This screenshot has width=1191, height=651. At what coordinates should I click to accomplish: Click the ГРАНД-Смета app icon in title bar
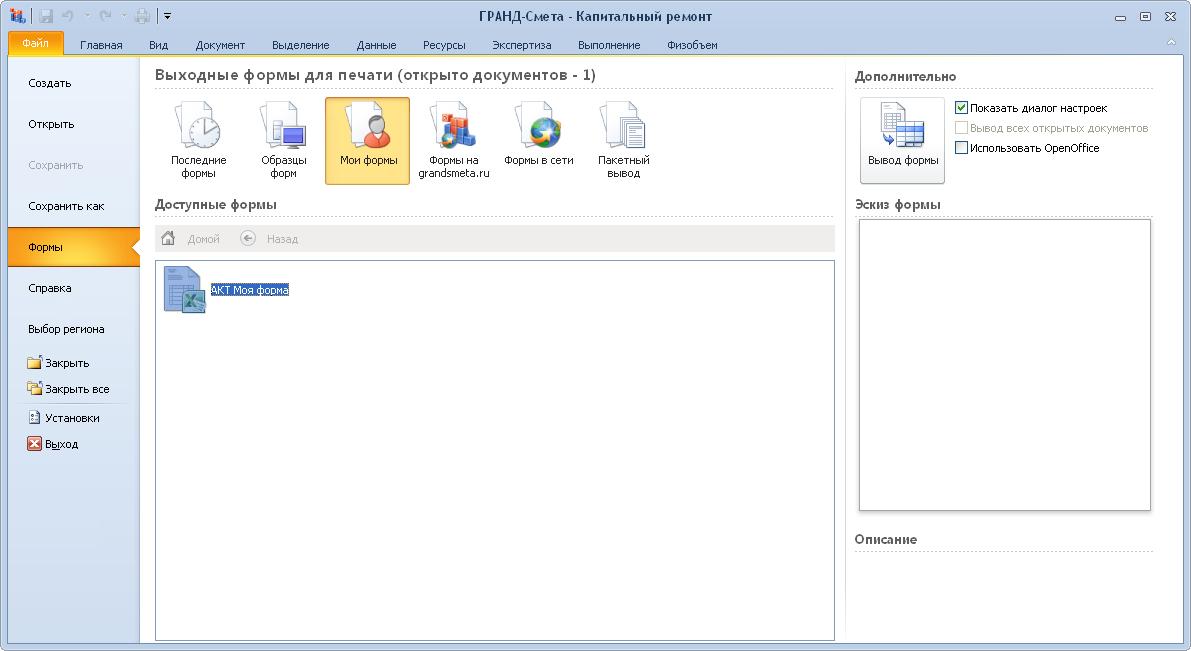[17, 16]
